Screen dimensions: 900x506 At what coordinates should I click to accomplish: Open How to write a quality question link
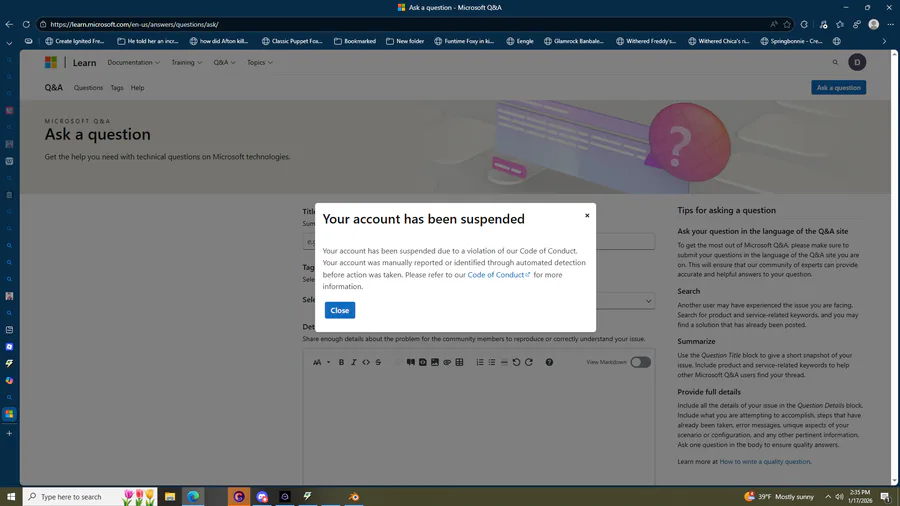point(765,461)
